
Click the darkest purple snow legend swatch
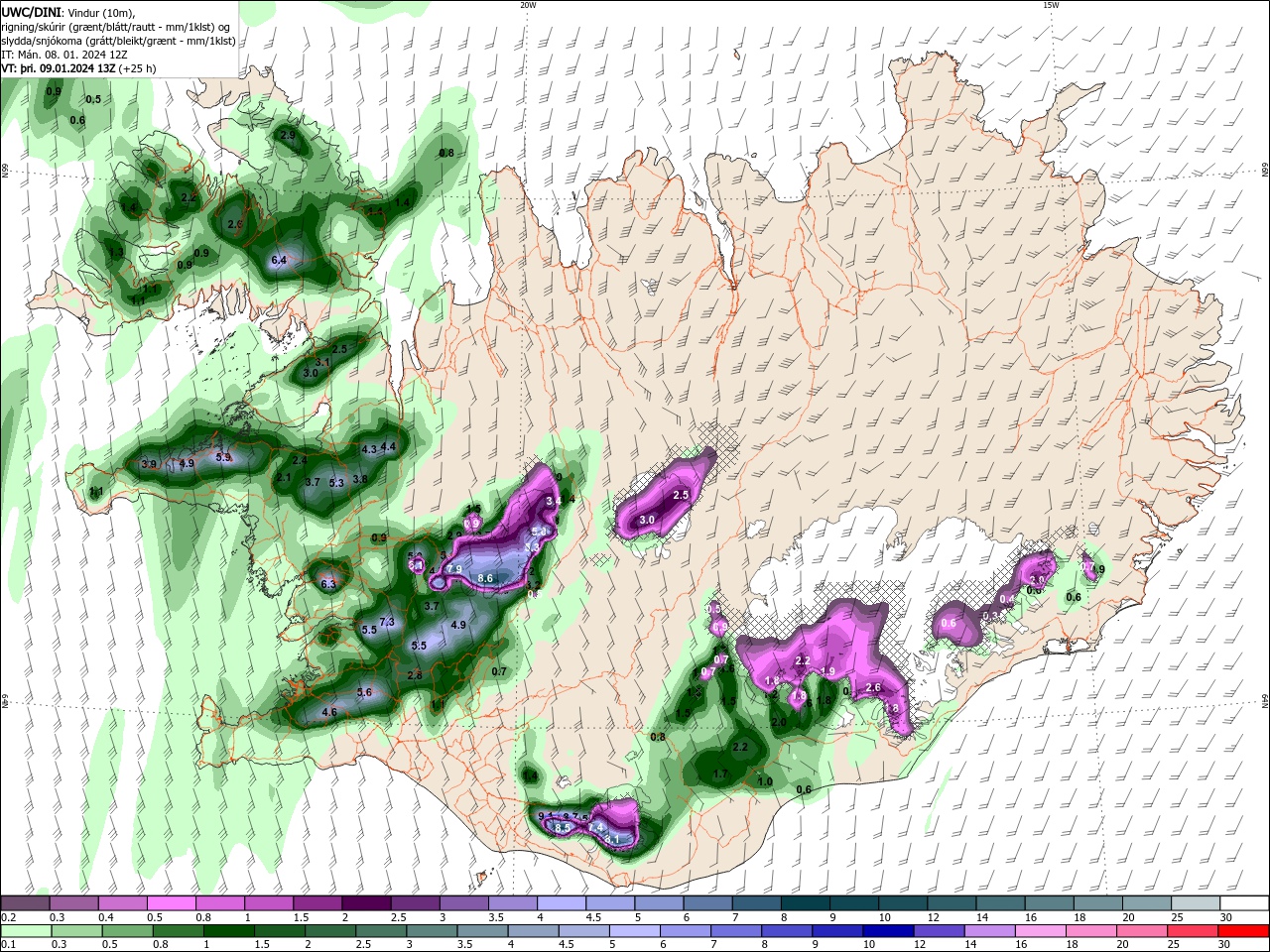365,903
